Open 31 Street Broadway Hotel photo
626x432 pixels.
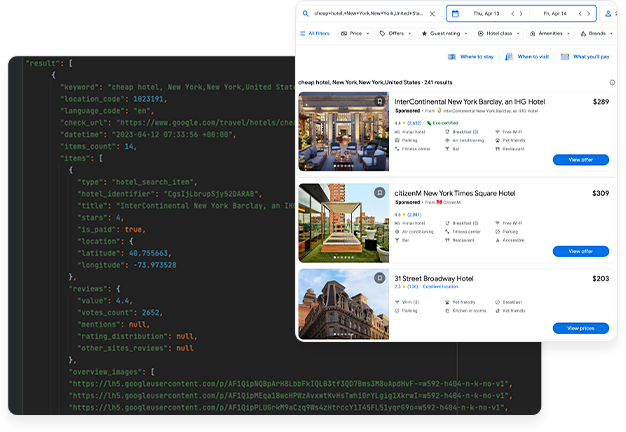(x=344, y=304)
